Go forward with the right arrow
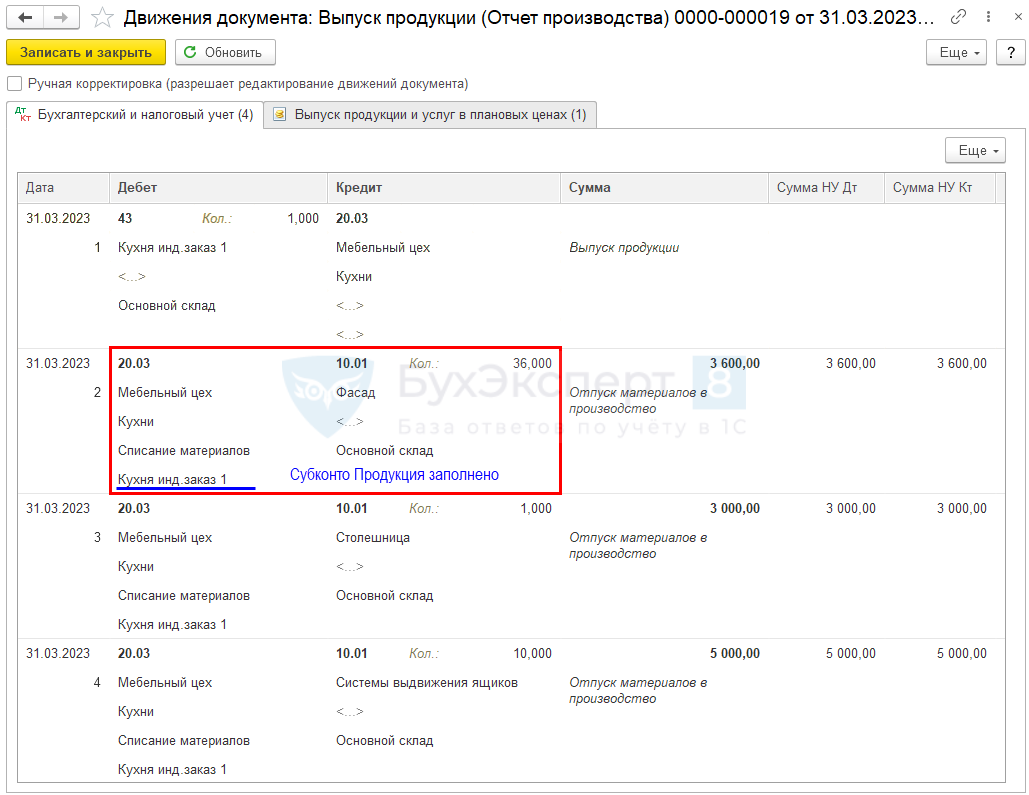 [61, 17]
